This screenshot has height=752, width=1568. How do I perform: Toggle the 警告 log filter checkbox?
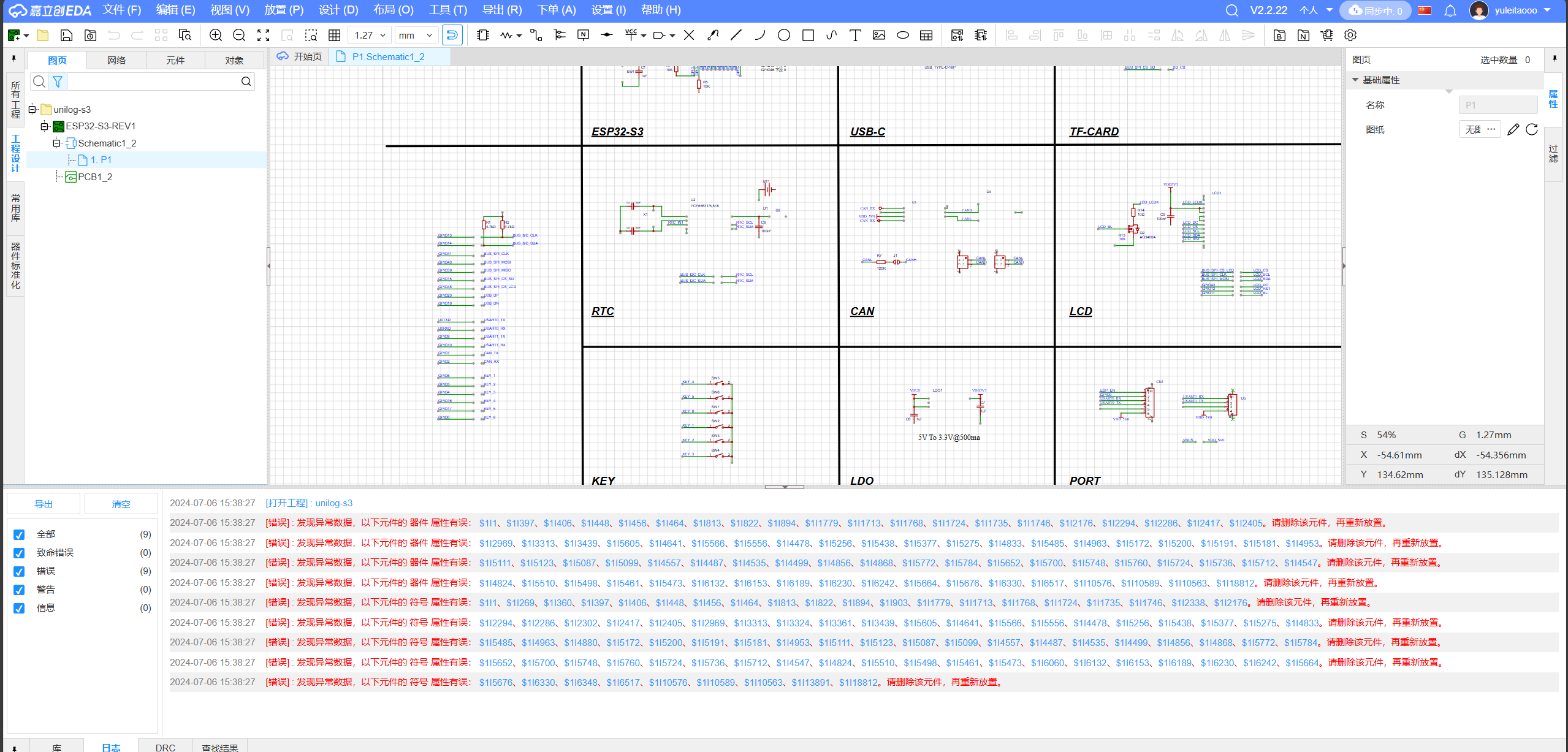(x=19, y=590)
